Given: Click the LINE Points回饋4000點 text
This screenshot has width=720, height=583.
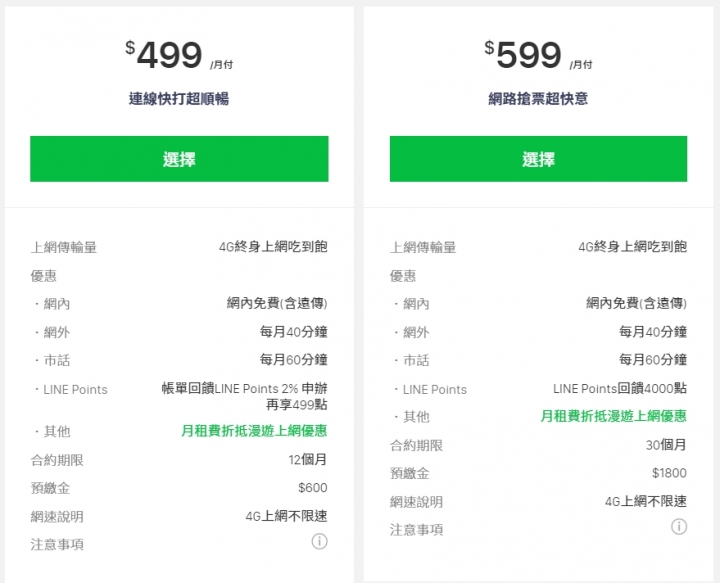Looking at the screenshot, I should point(620,388).
